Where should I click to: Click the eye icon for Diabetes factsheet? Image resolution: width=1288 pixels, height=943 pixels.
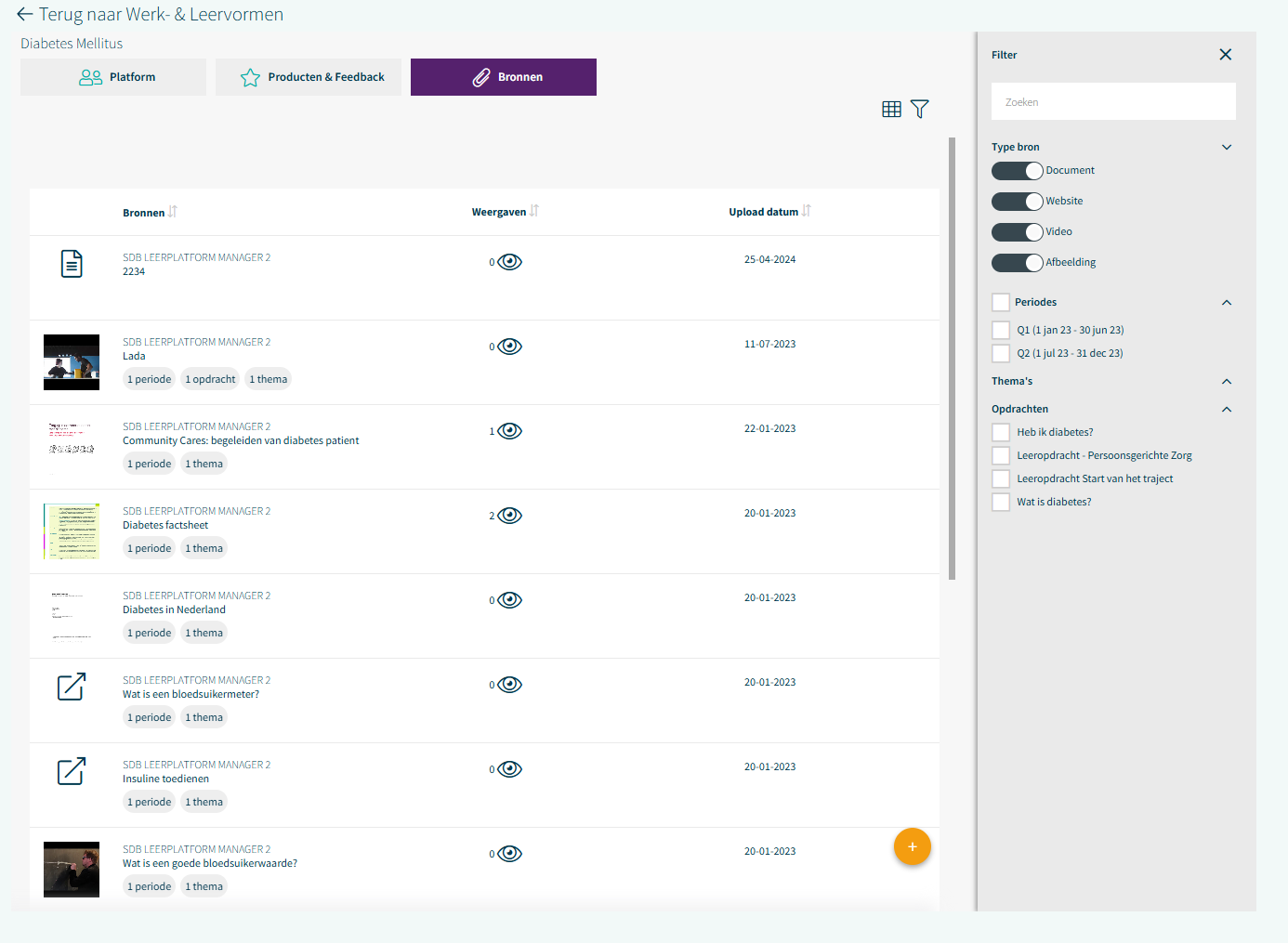pyautogui.click(x=509, y=516)
